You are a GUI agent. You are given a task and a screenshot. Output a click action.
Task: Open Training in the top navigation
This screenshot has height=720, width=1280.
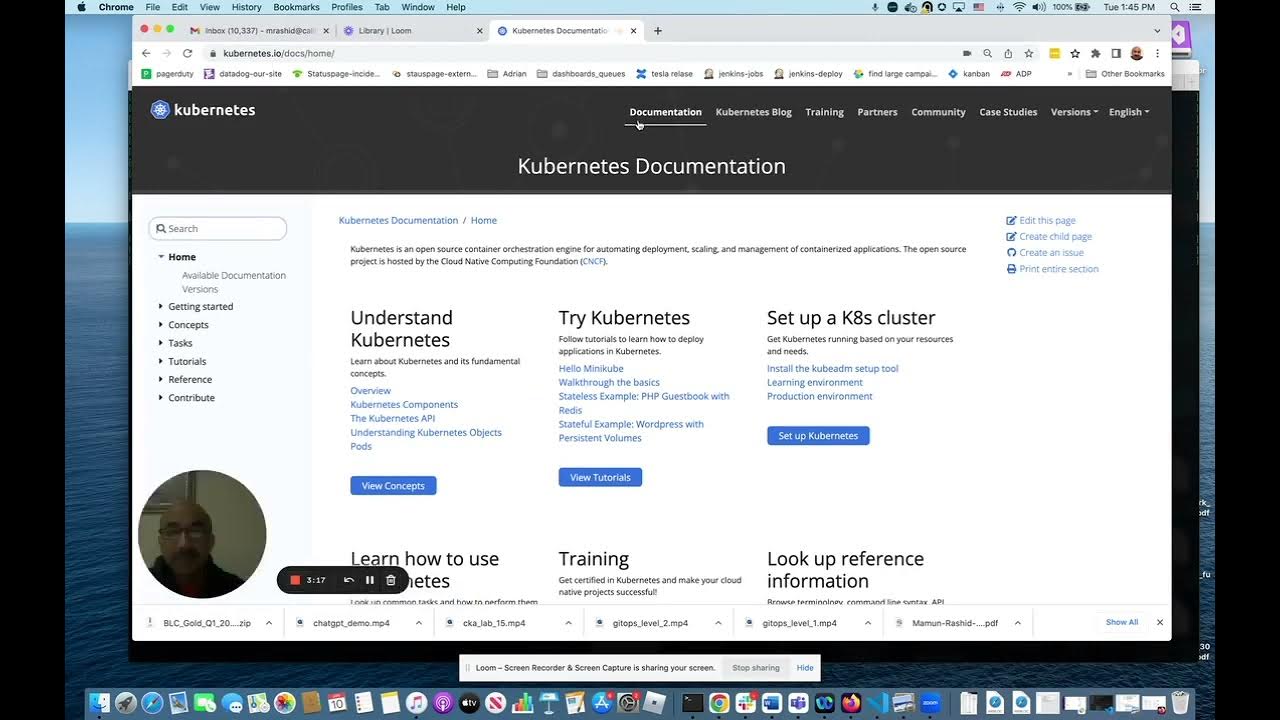[x=824, y=112]
